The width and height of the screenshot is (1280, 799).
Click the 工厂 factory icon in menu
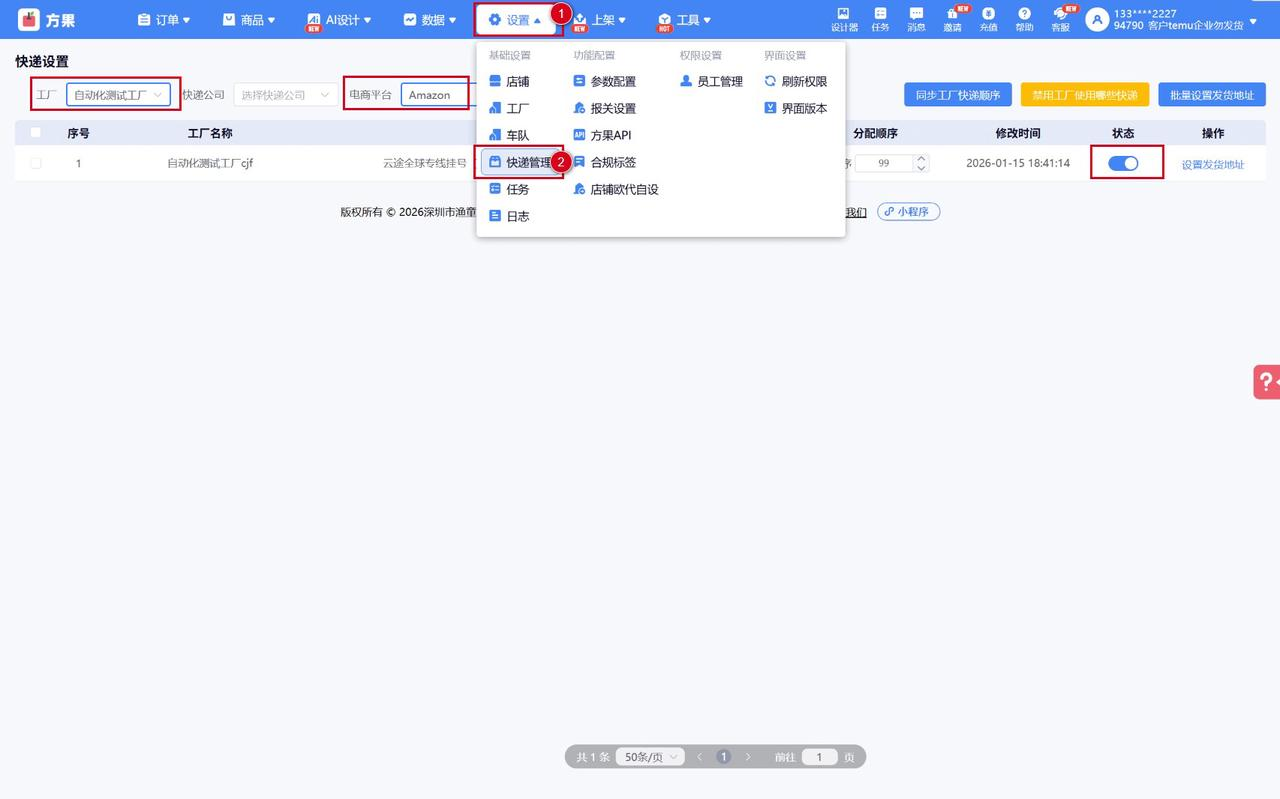tap(495, 108)
